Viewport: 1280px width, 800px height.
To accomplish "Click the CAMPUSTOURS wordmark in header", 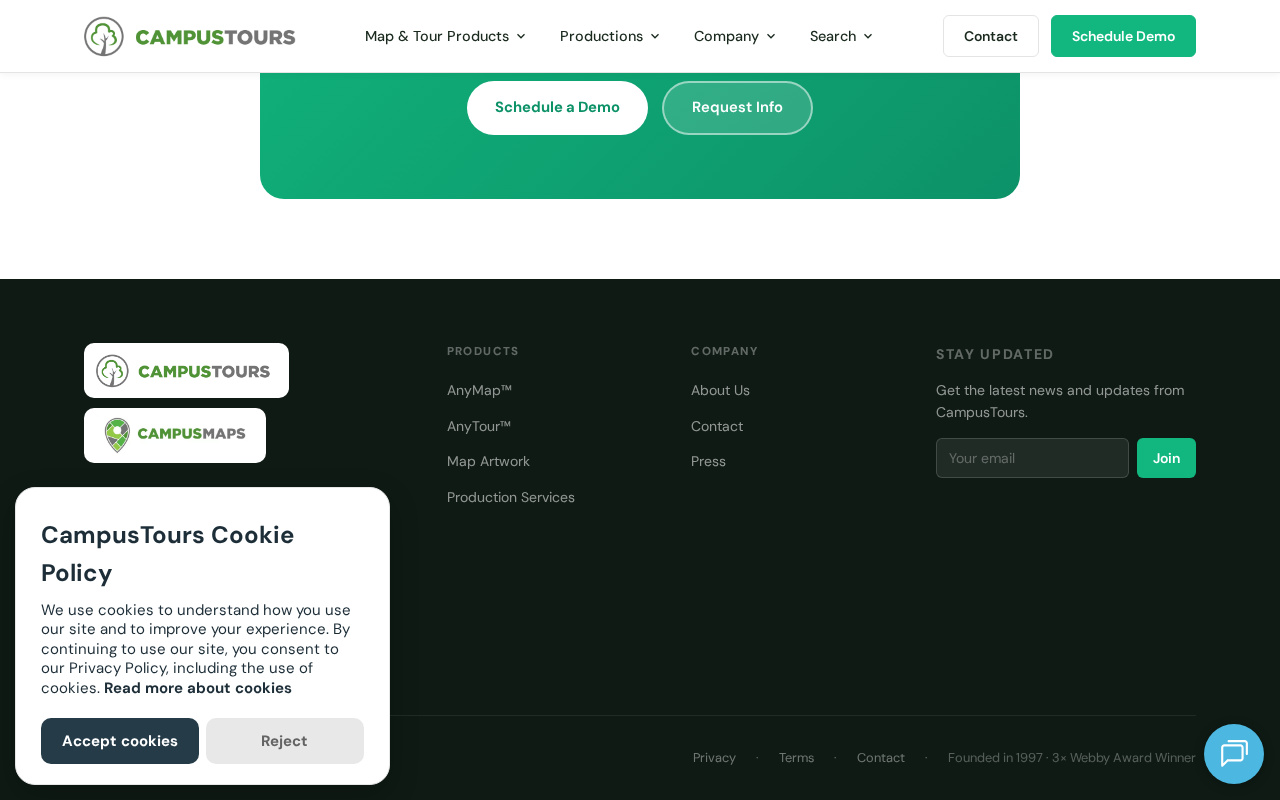I will point(215,37).
